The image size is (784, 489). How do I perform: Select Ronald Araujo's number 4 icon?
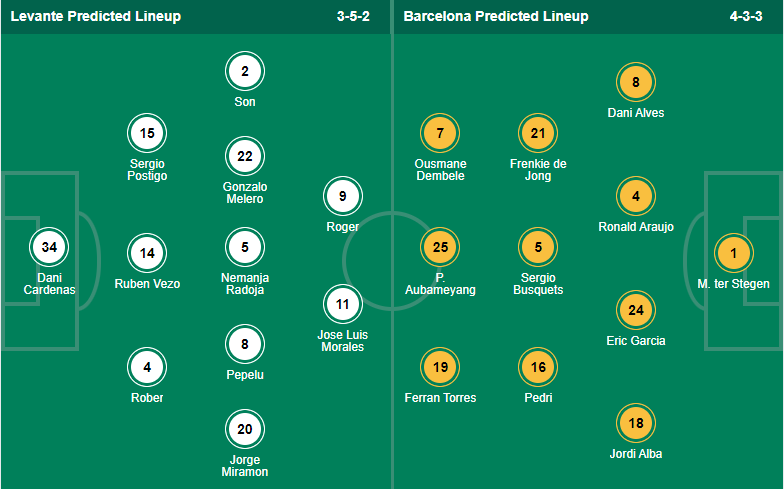tap(636, 196)
